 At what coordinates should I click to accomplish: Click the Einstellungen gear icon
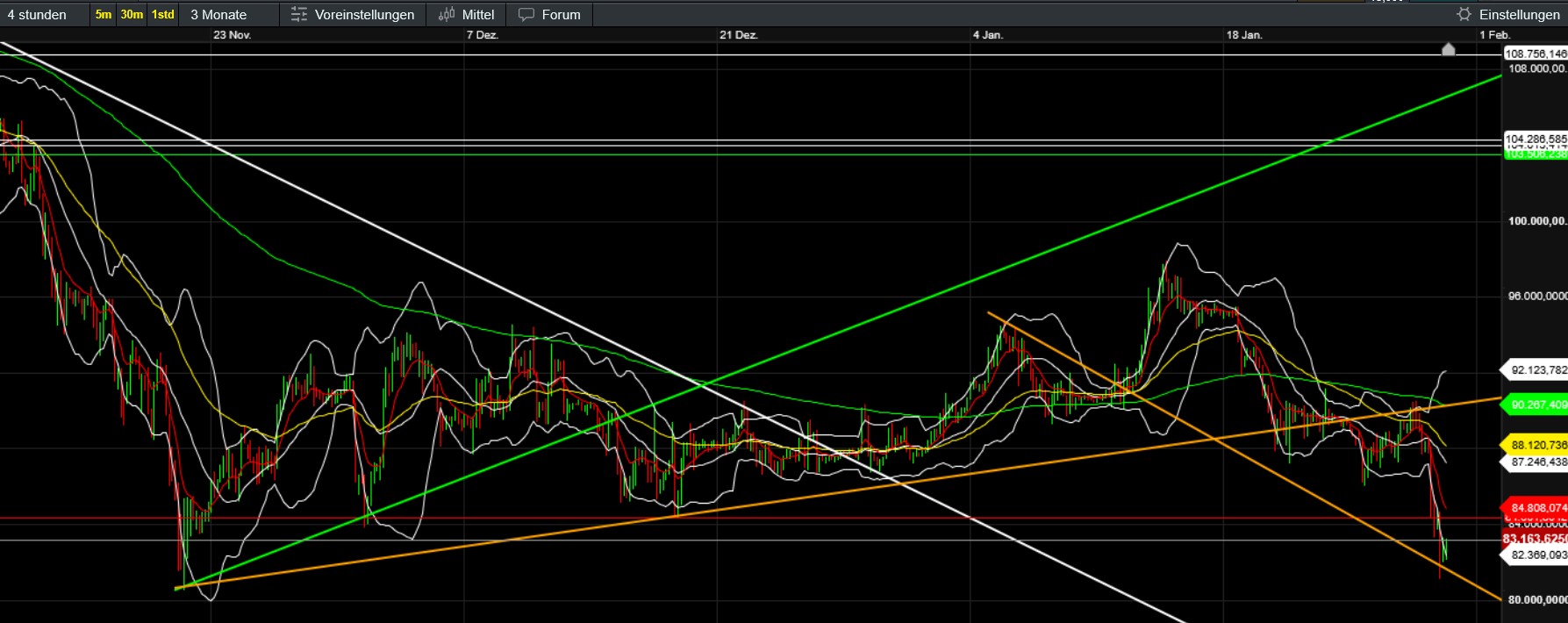(x=1464, y=15)
